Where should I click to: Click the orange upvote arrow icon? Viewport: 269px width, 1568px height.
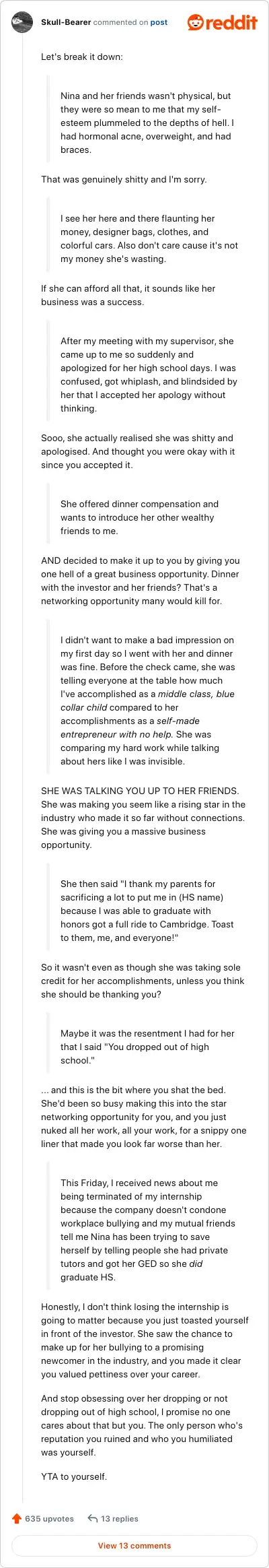(x=17, y=1519)
